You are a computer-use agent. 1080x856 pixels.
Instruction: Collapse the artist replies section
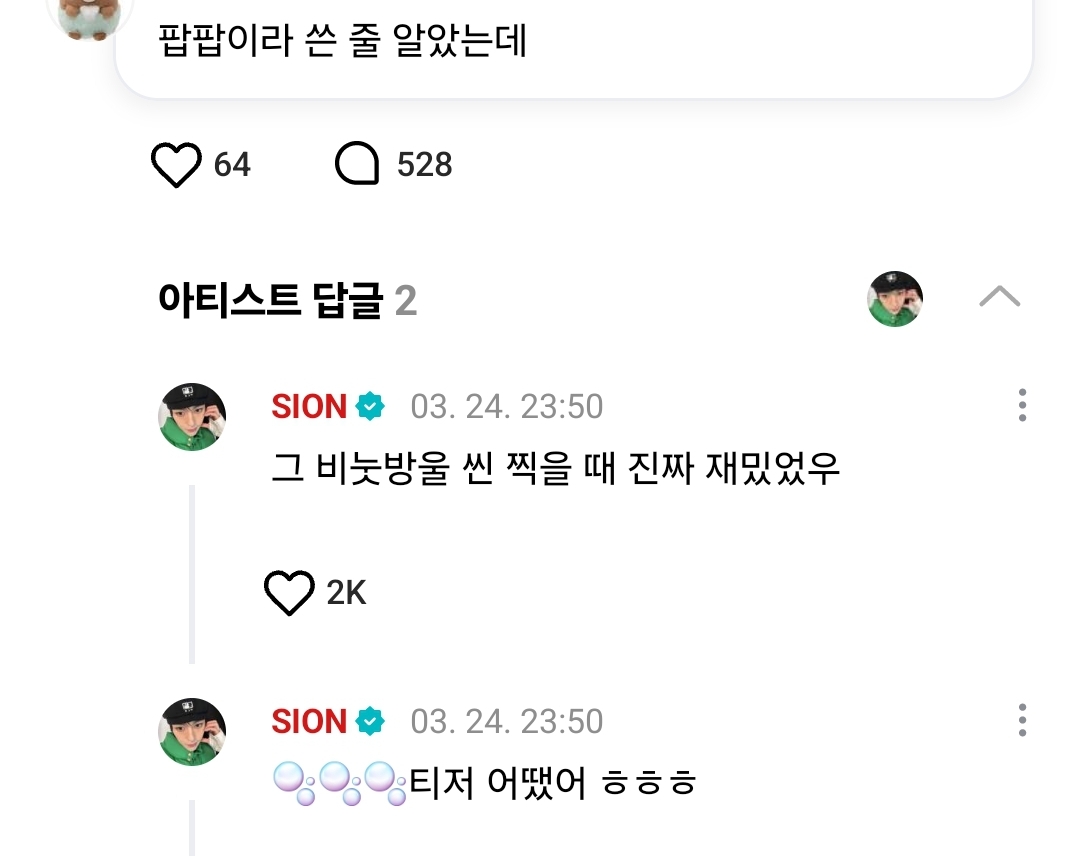999,297
